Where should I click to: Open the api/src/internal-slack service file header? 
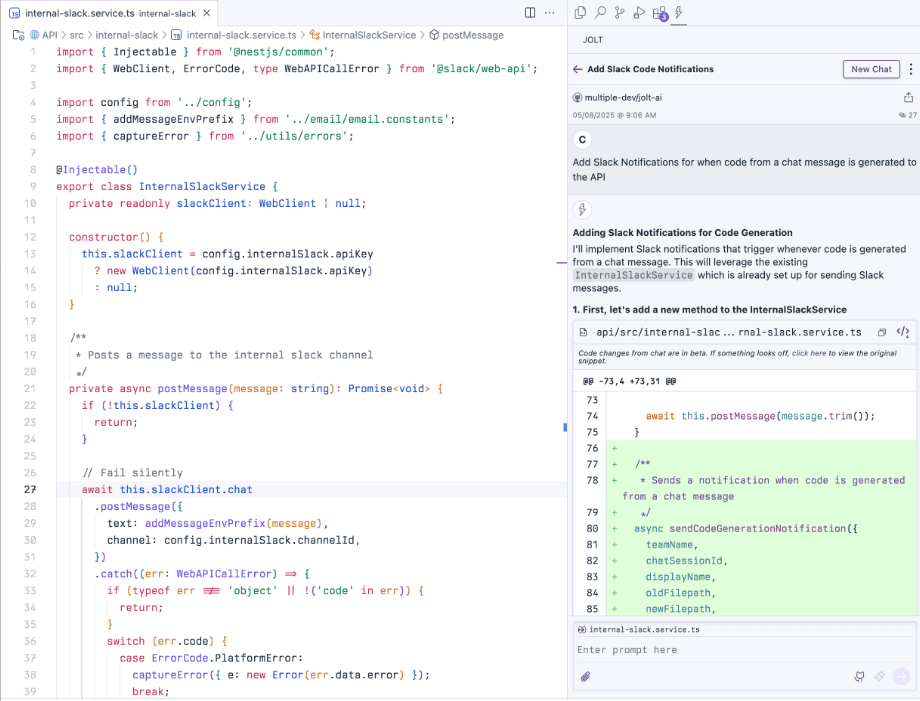(729, 333)
